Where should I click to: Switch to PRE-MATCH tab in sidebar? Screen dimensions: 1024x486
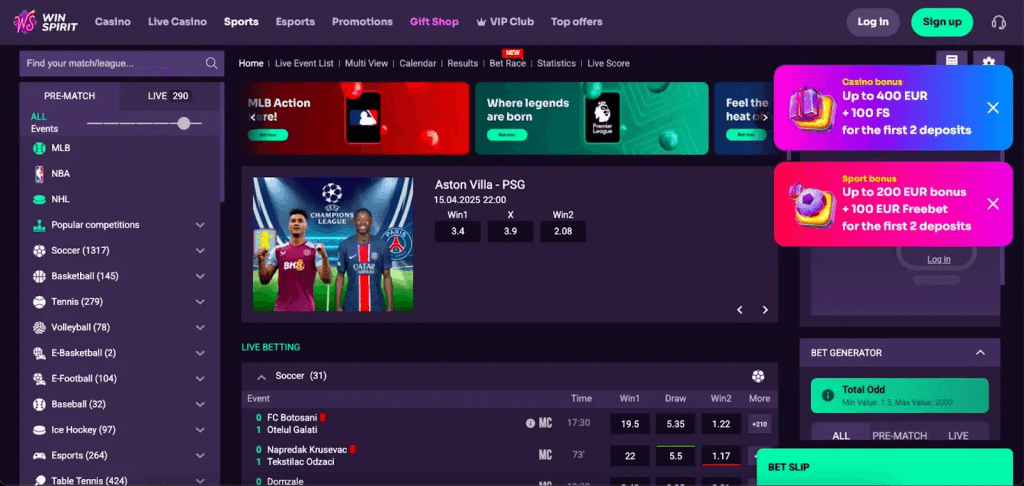pos(70,96)
